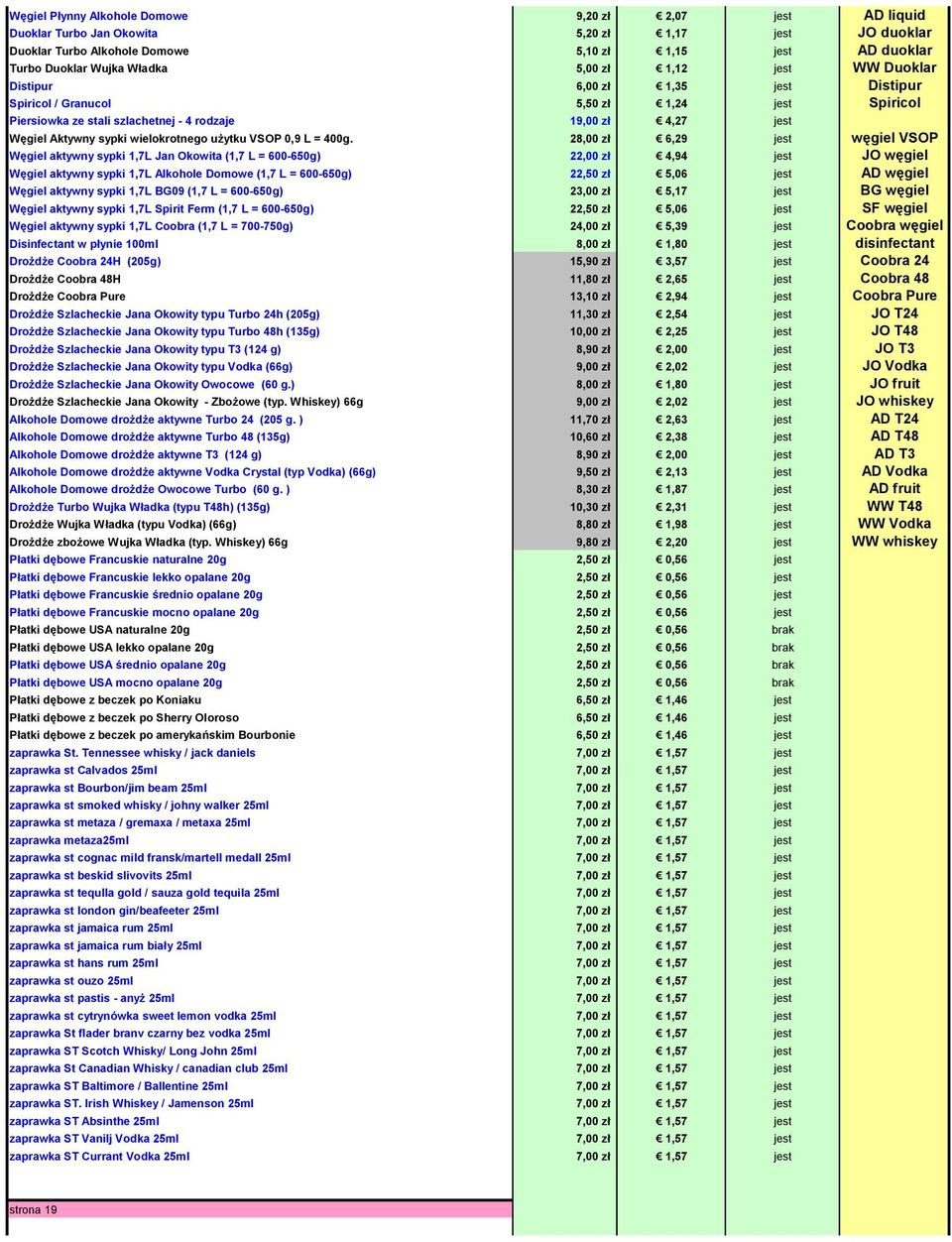This screenshot has height=1242, width=952.
Task: Select 'Alkohole Domowe drożdże aktywne Turbo 24' row
Action: click(156, 420)
